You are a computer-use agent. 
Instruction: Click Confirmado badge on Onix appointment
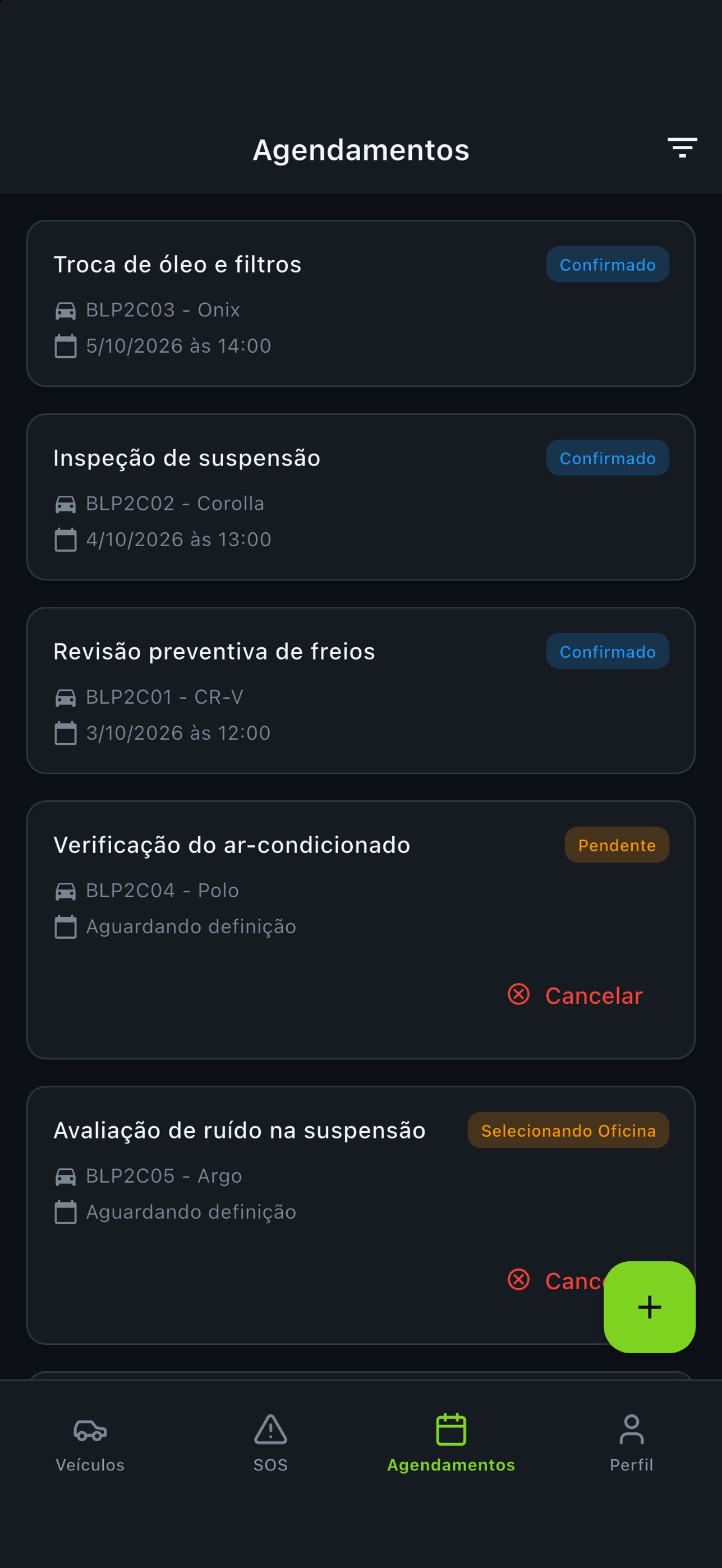pos(608,264)
